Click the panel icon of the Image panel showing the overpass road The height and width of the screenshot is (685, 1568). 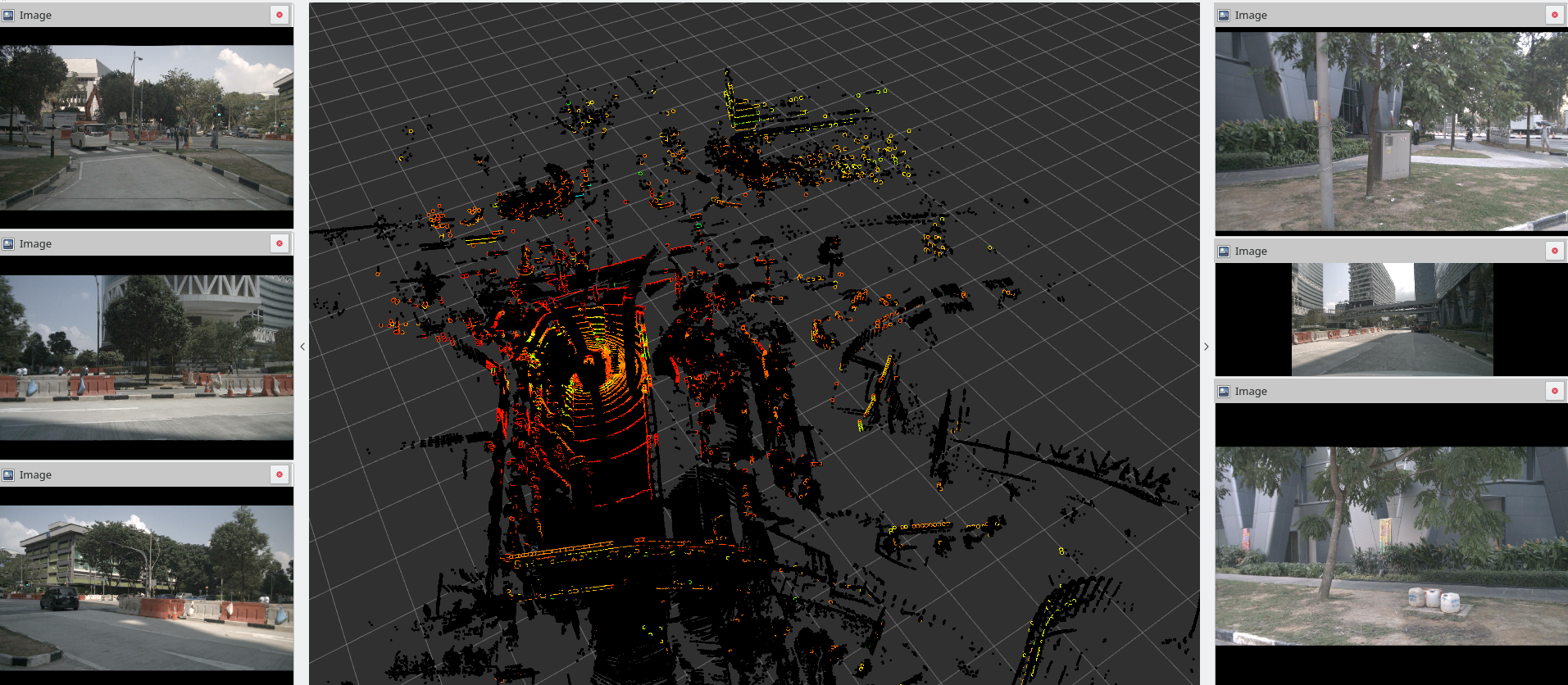1224,251
